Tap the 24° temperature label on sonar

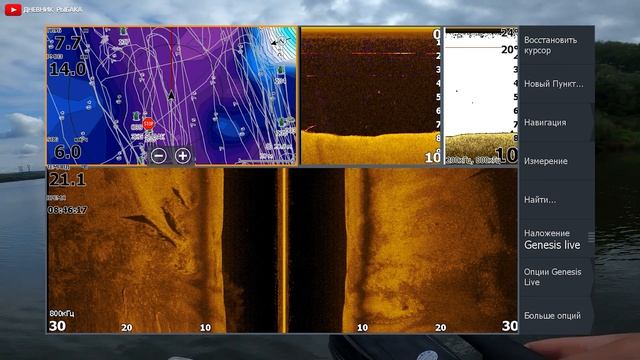[x=509, y=33]
